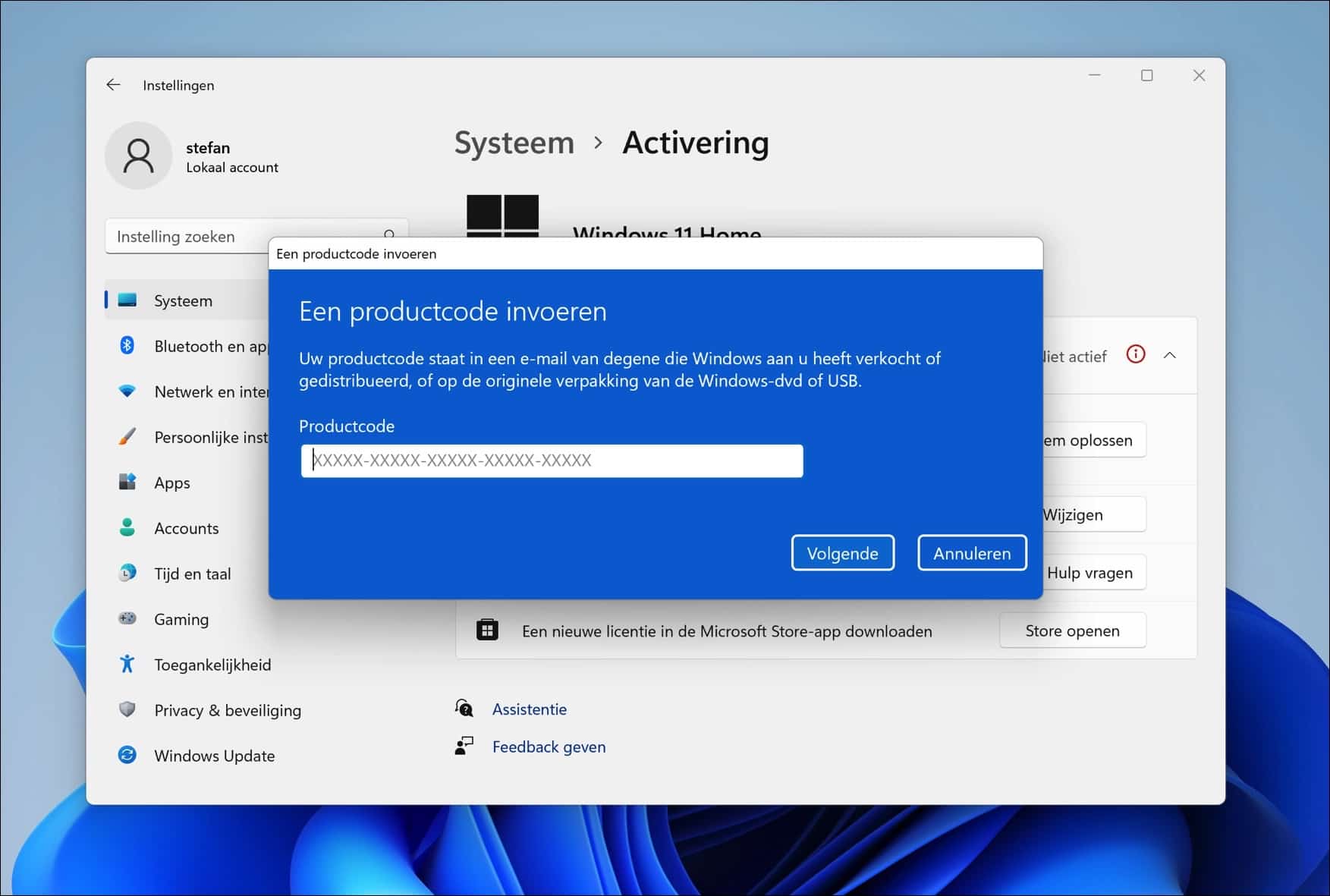
Task: Select the Netwerk en internet globe icon
Action: [127, 391]
